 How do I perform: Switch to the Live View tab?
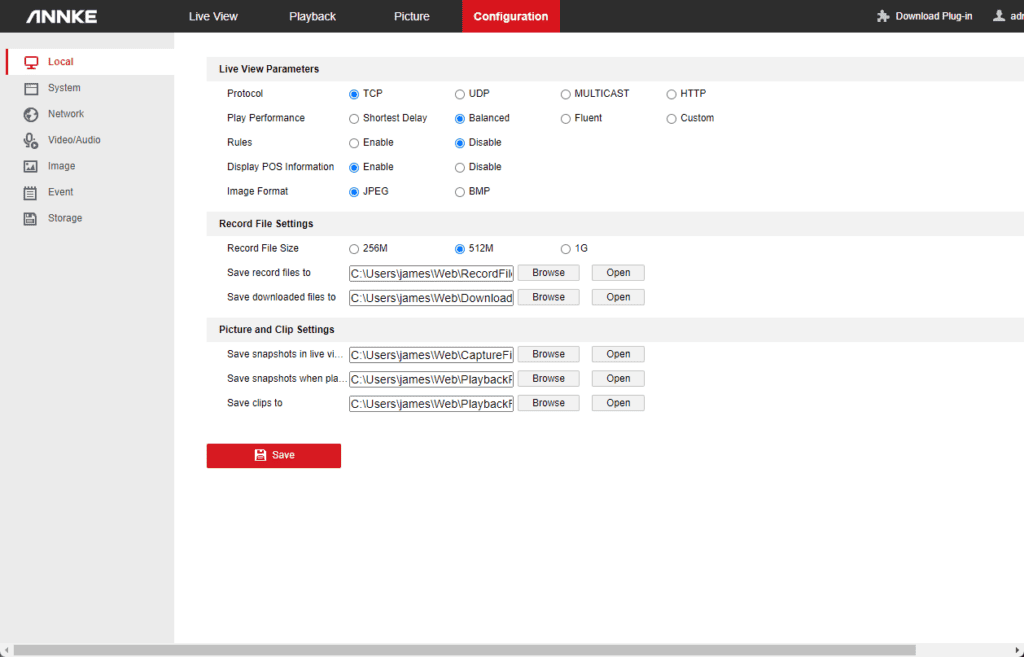(x=213, y=16)
